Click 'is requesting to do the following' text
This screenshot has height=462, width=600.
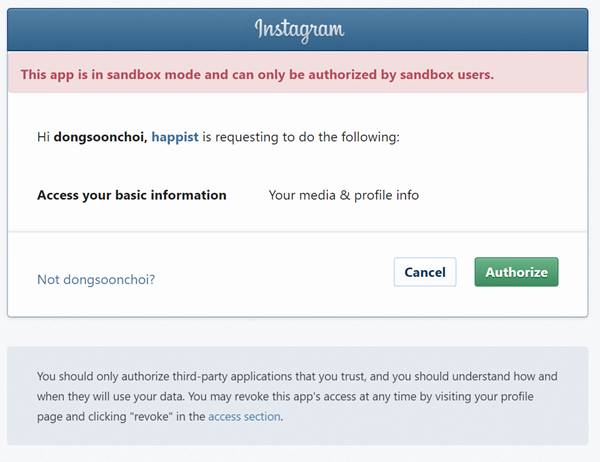301,137
